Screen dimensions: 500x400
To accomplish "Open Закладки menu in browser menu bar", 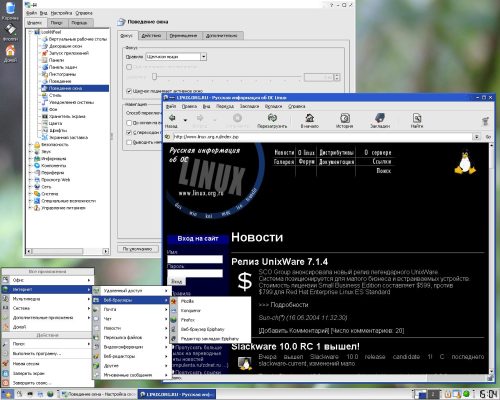I will pyautogui.click(x=249, y=106).
